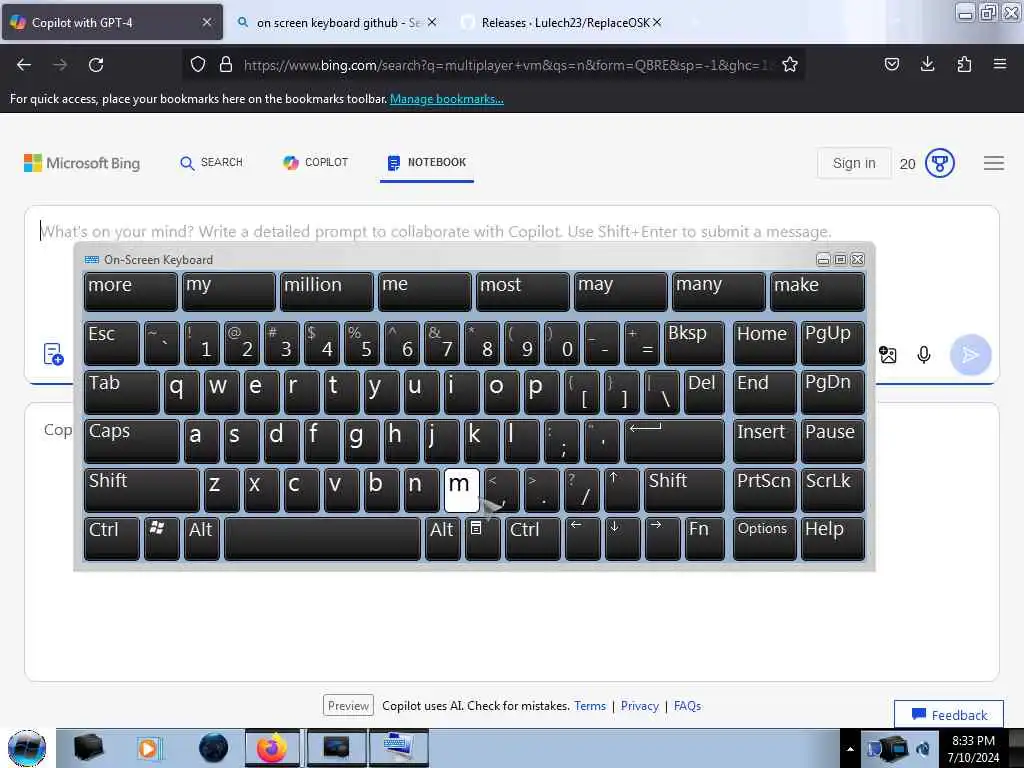This screenshot has width=1024, height=768.
Task: Open On-Screen Keyboard taskbar item
Action: (399, 748)
